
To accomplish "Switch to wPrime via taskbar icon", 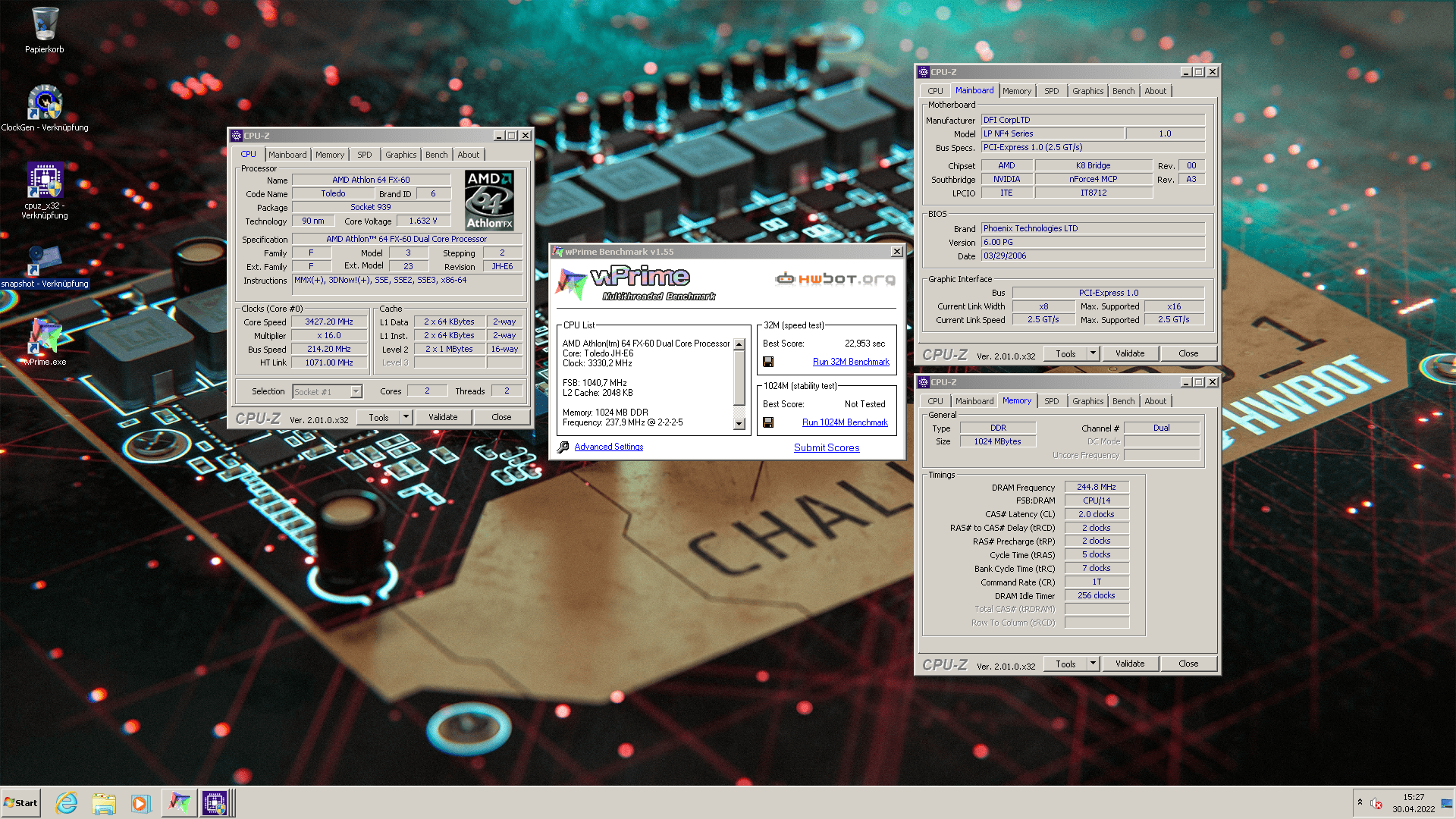I will click(179, 803).
